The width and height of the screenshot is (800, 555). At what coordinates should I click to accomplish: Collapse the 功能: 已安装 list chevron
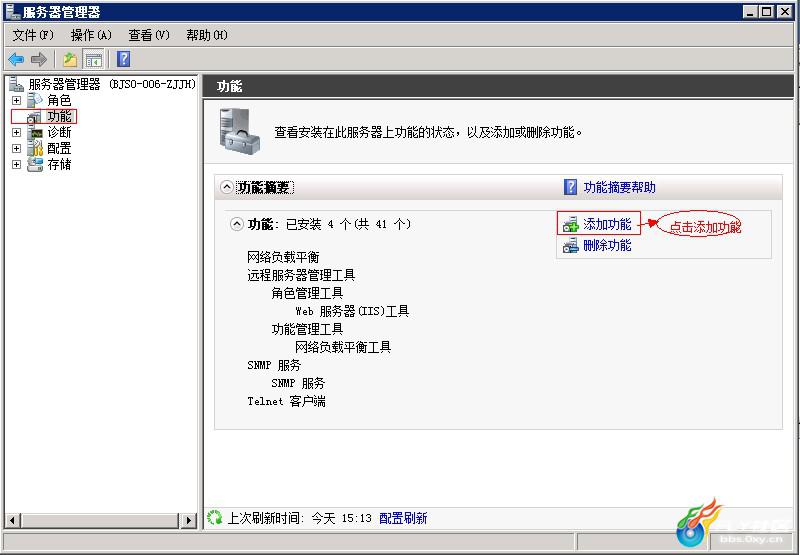click(236, 224)
